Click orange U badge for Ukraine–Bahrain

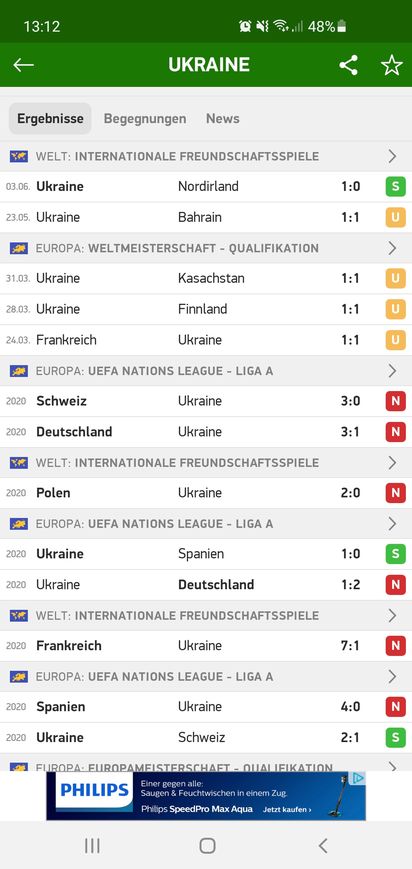[x=395, y=217]
